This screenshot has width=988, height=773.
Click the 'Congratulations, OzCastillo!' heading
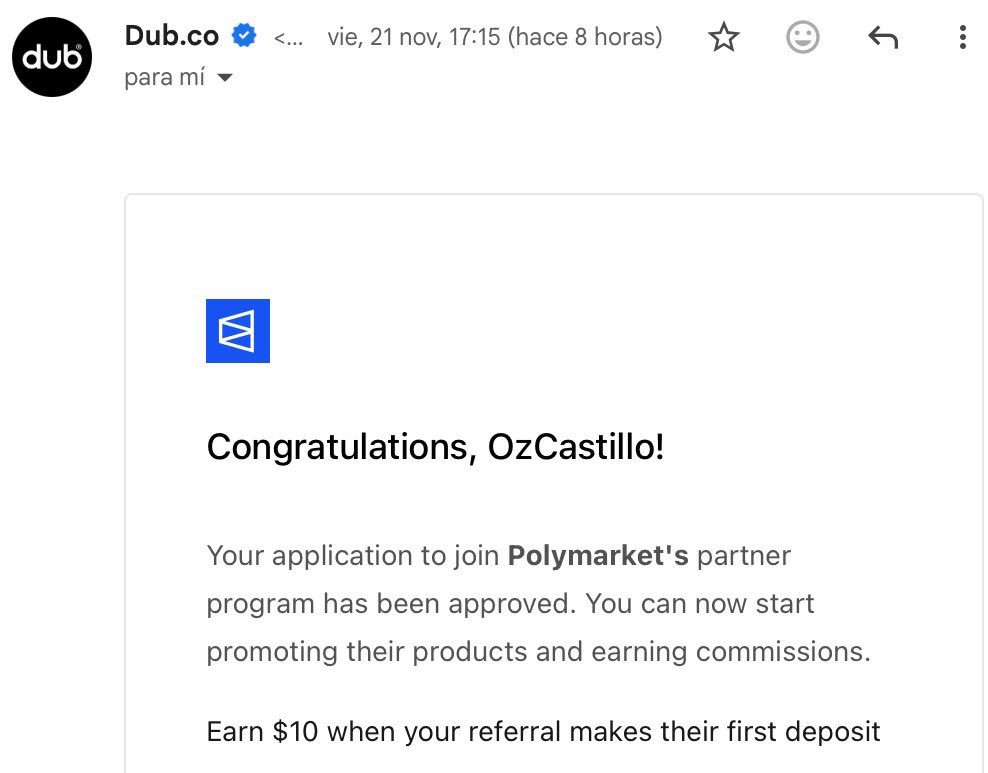(x=435, y=447)
